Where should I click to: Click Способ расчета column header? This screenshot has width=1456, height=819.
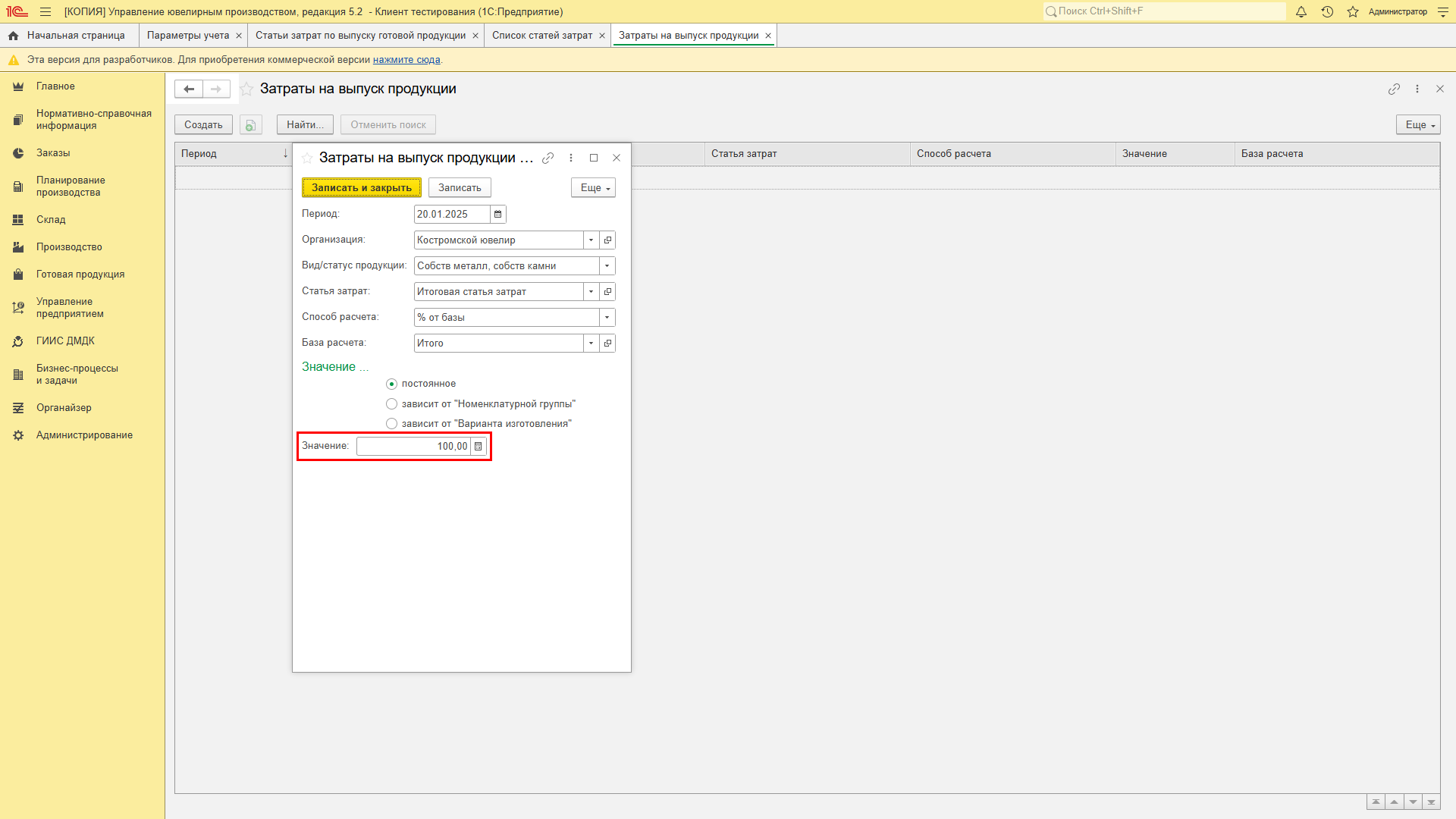point(1012,154)
